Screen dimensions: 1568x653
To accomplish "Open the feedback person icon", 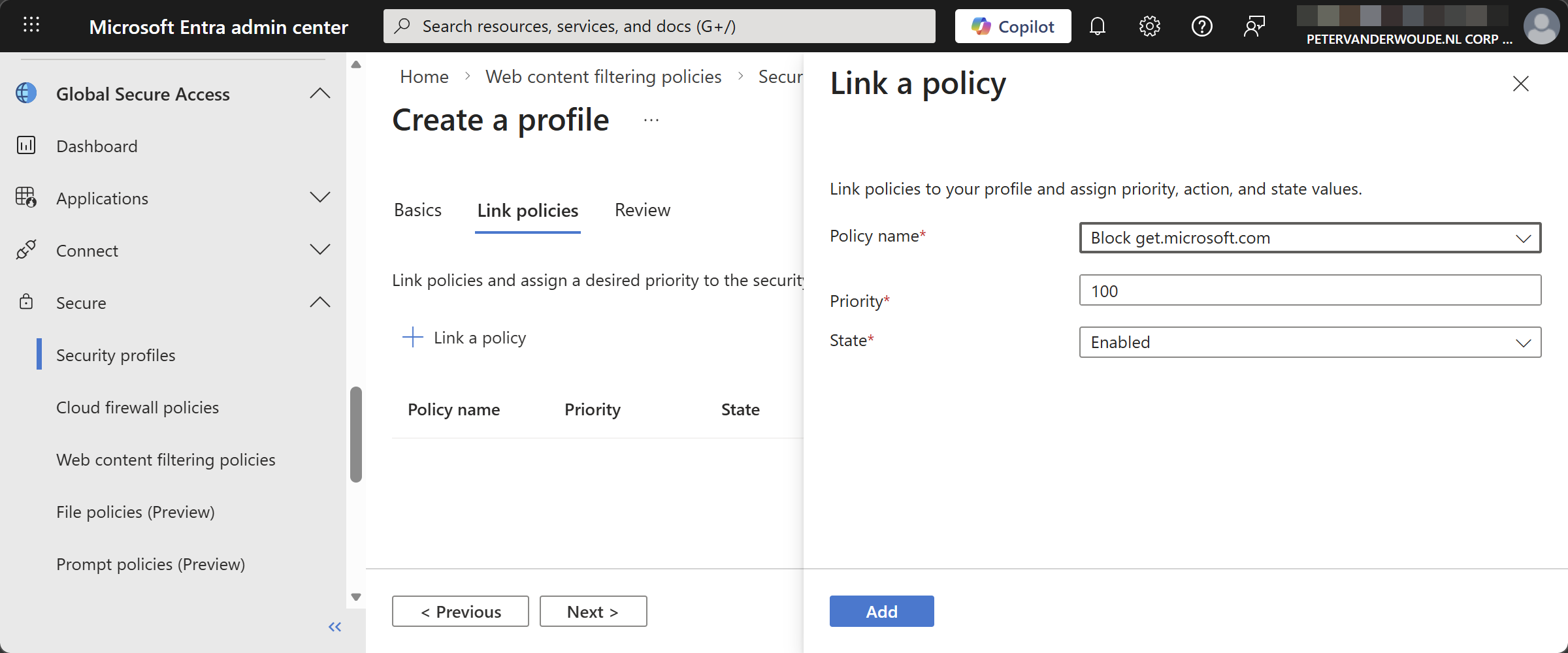I will pos(1254,26).
